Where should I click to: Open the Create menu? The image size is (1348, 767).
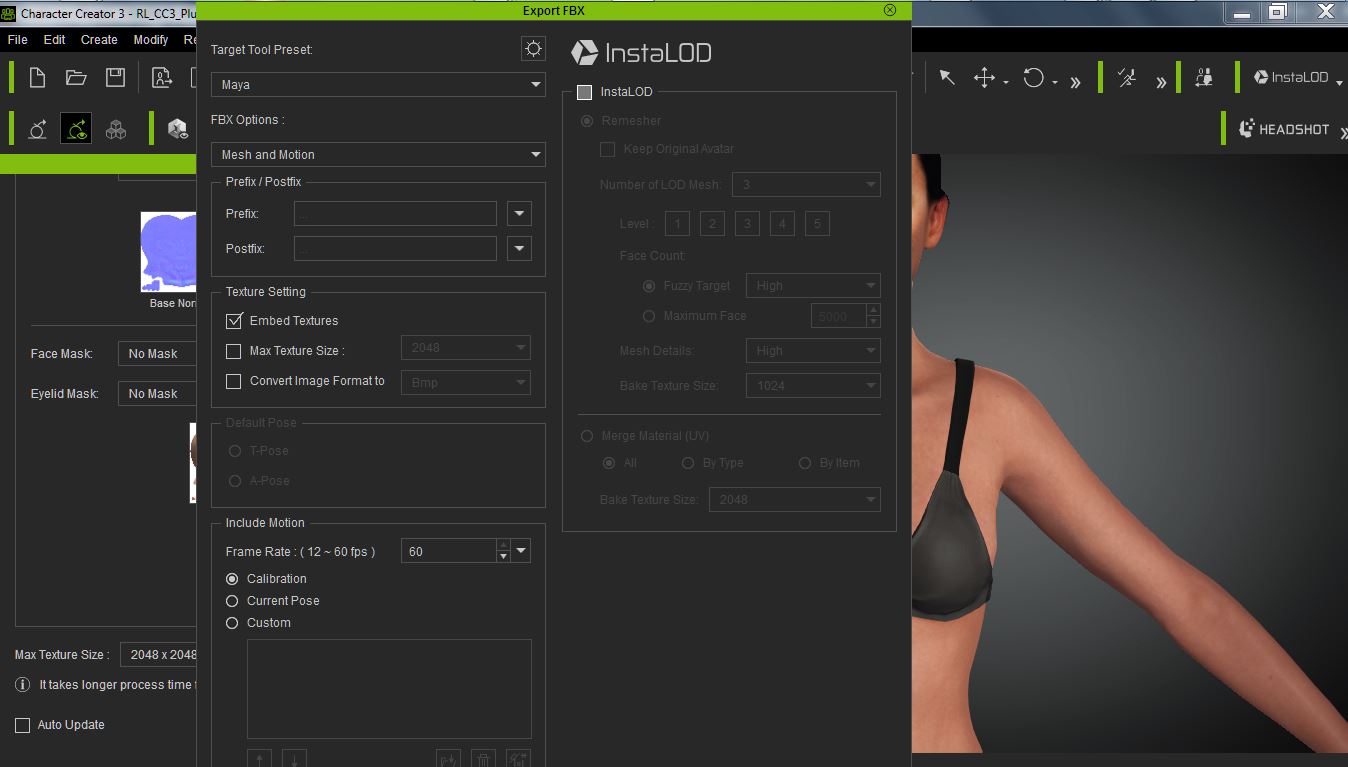pyautogui.click(x=99, y=40)
